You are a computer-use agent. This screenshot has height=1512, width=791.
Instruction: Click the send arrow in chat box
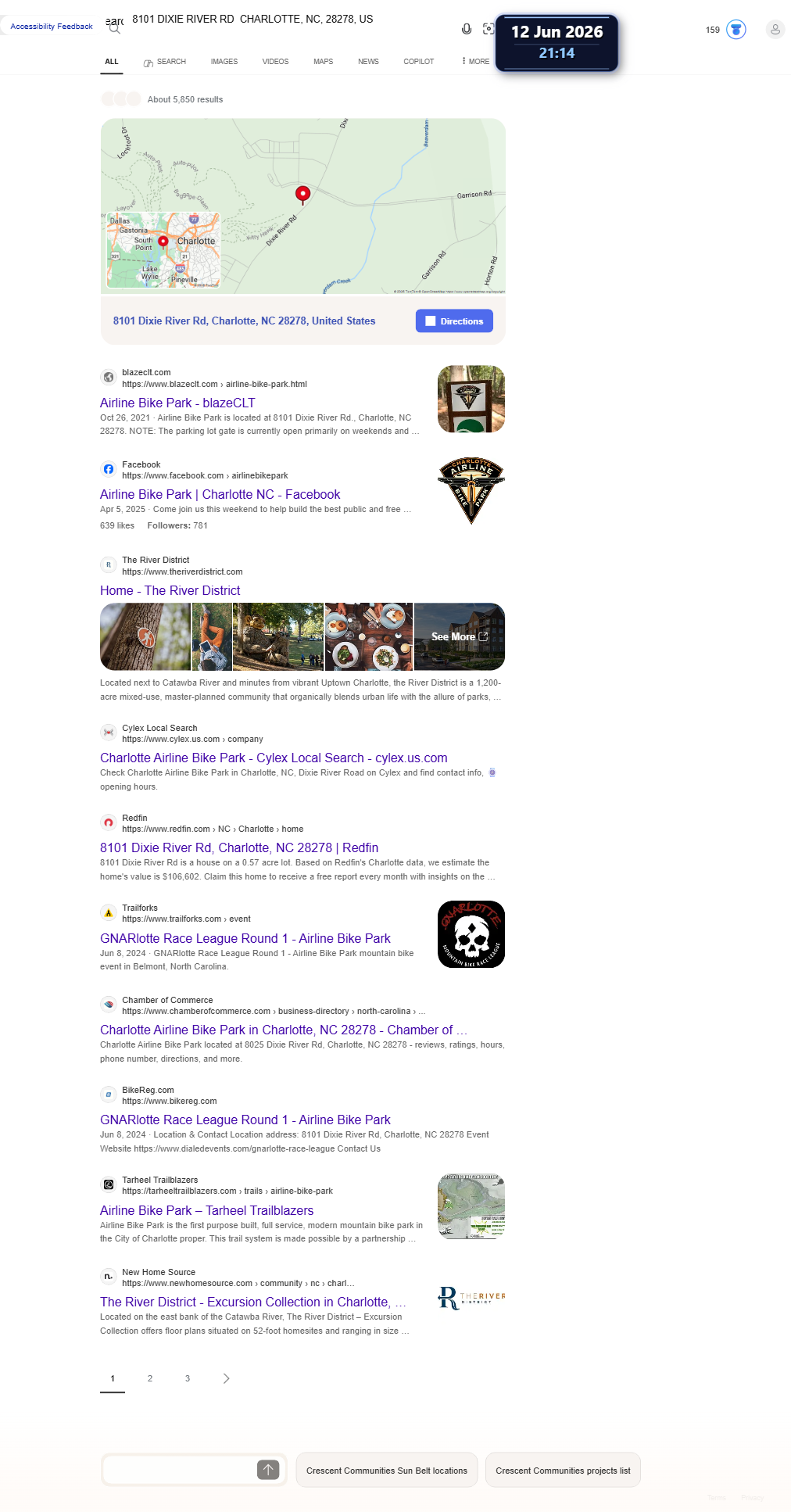(x=268, y=1470)
